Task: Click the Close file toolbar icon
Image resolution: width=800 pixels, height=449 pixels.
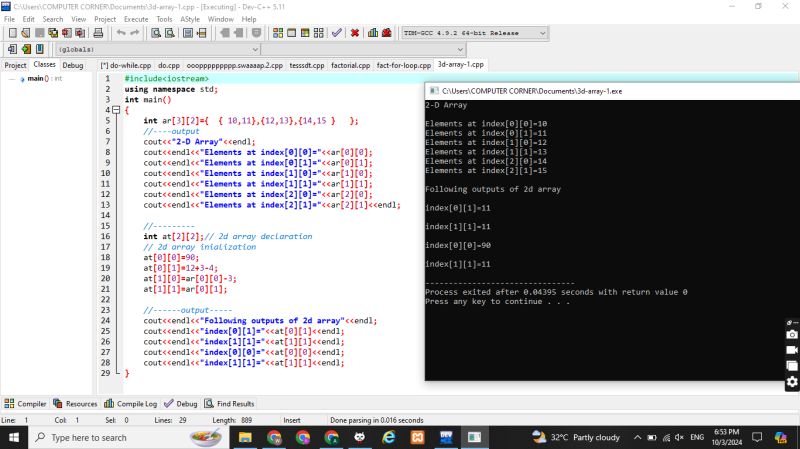Action: click(x=66, y=33)
